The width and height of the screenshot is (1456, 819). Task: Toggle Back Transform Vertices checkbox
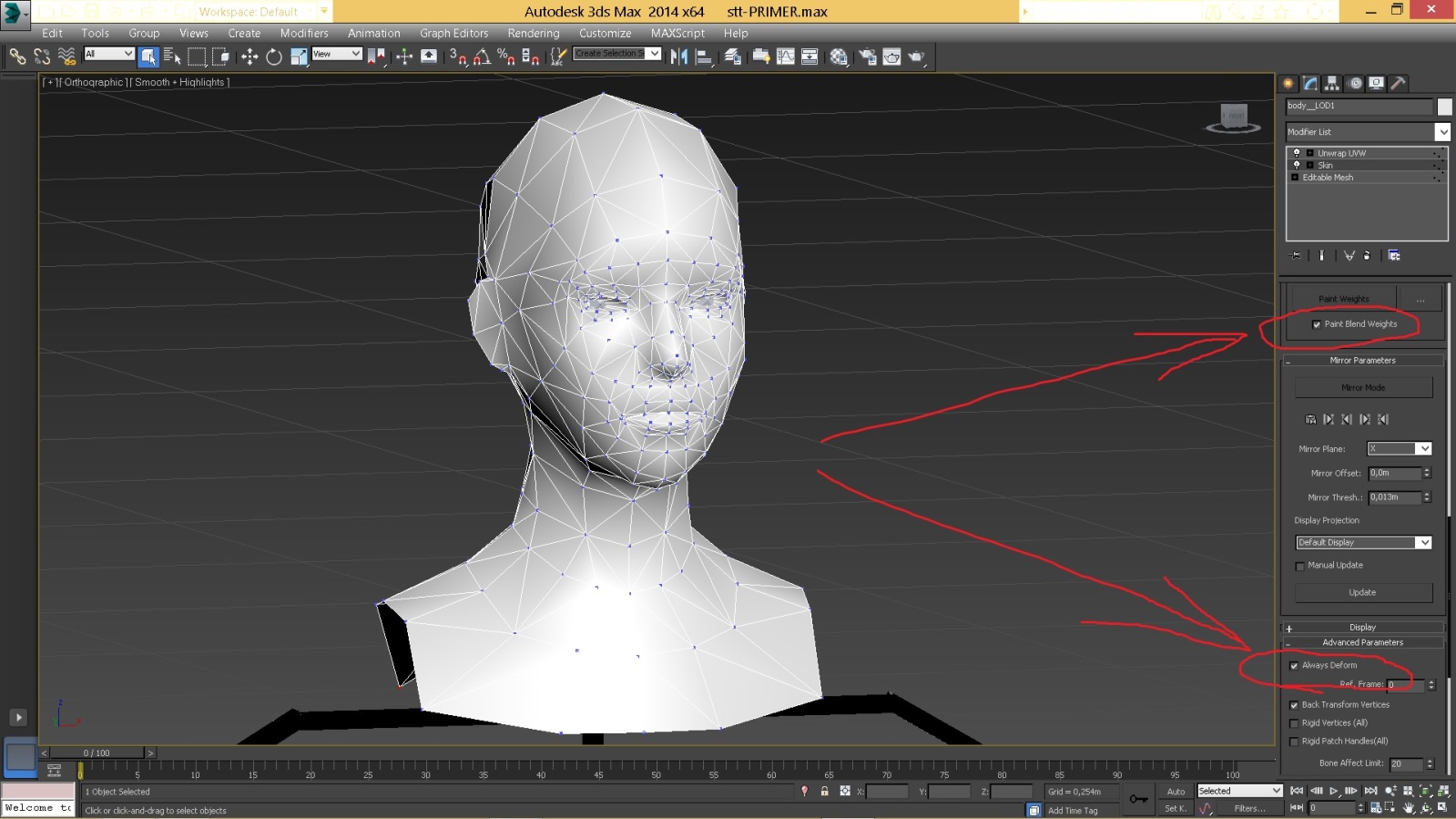[1294, 705]
